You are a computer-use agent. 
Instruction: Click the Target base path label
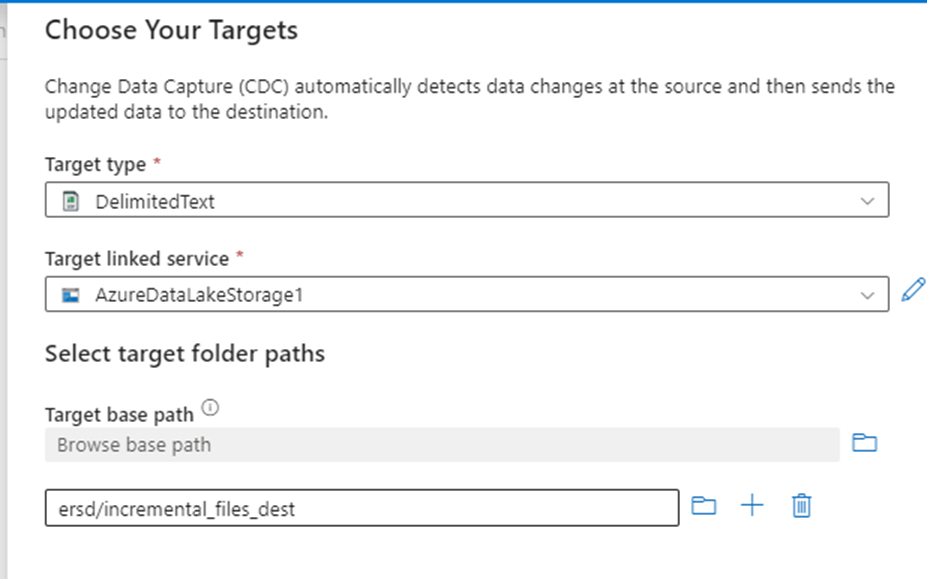click(119, 415)
